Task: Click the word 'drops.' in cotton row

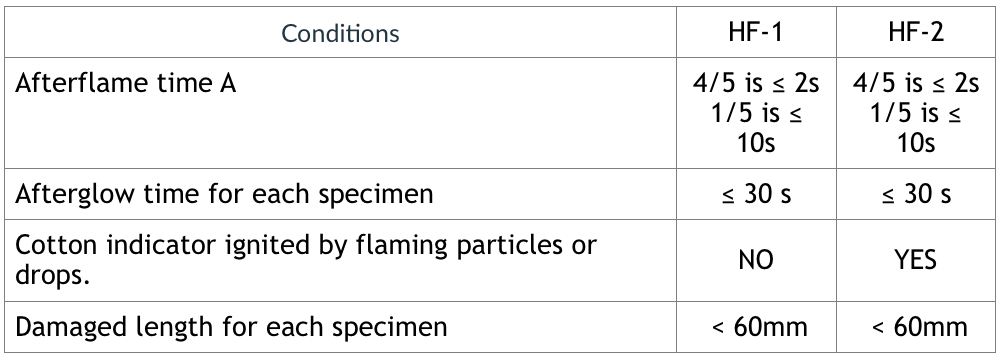Action: (x=52, y=276)
